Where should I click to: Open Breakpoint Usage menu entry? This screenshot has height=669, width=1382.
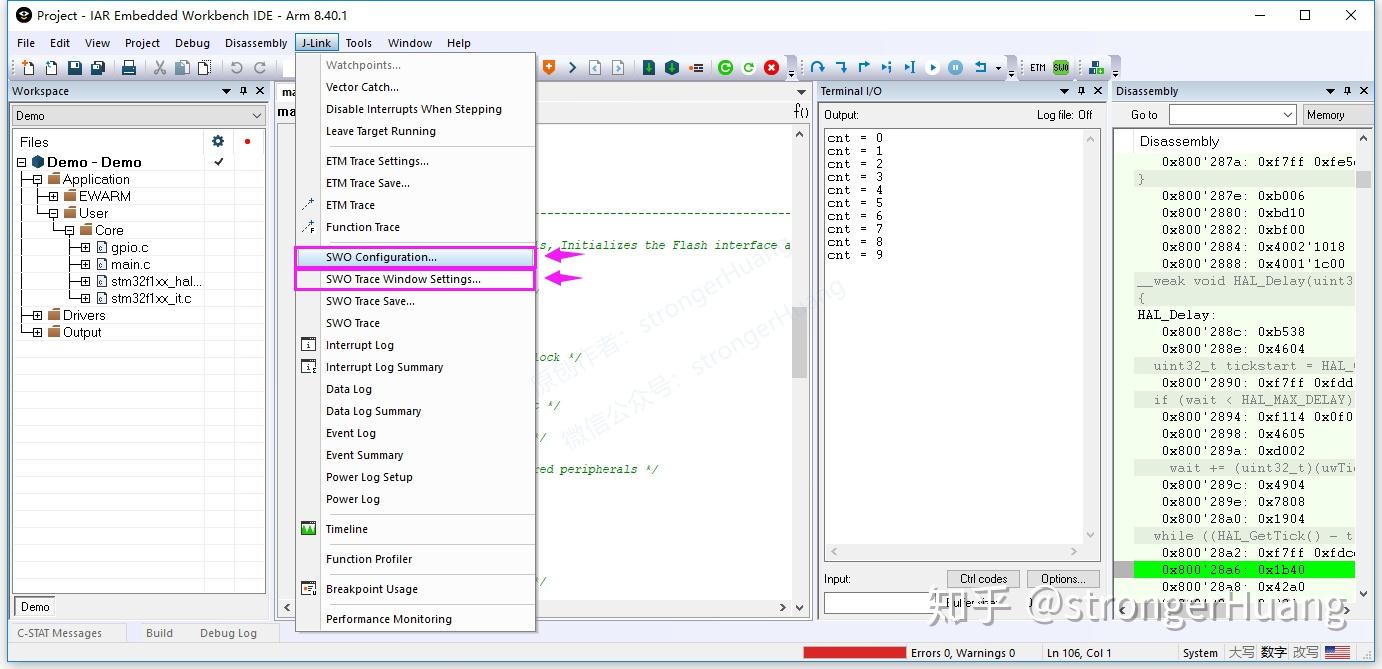[414, 589]
